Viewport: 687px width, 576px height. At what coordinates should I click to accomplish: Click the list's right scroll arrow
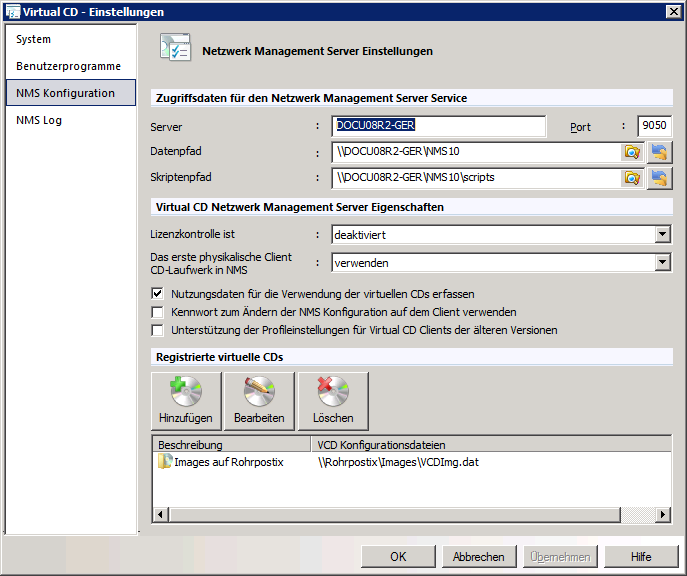[x=663, y=514]
